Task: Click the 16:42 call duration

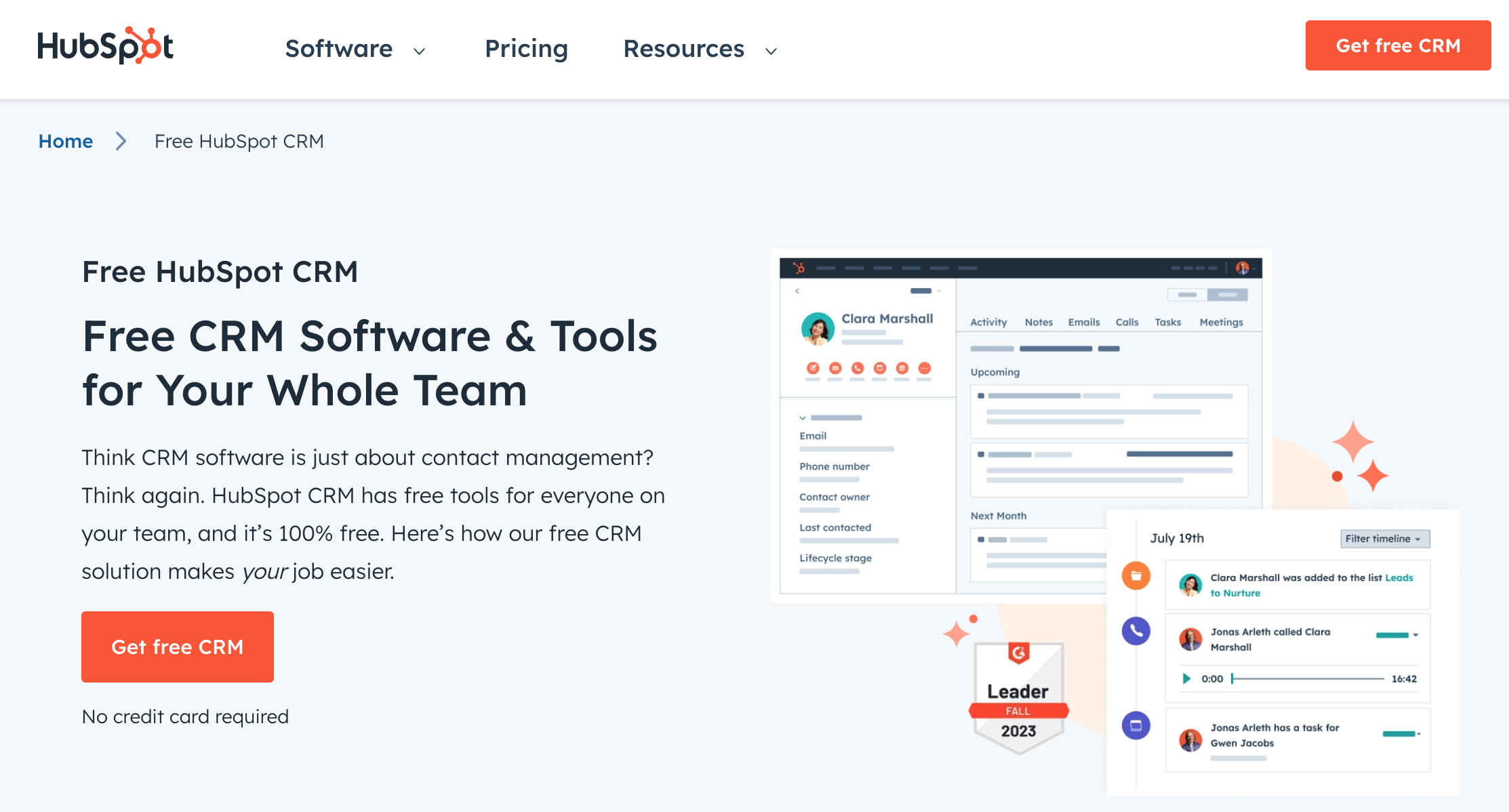Action: tap(1404, 678)
